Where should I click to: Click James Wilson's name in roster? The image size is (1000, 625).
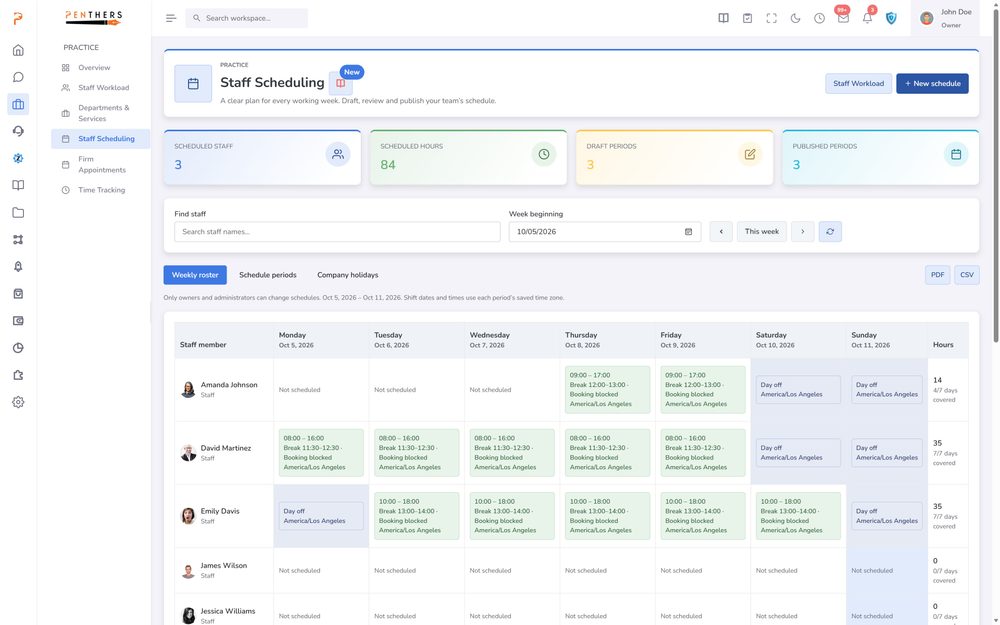coord(223,566)
